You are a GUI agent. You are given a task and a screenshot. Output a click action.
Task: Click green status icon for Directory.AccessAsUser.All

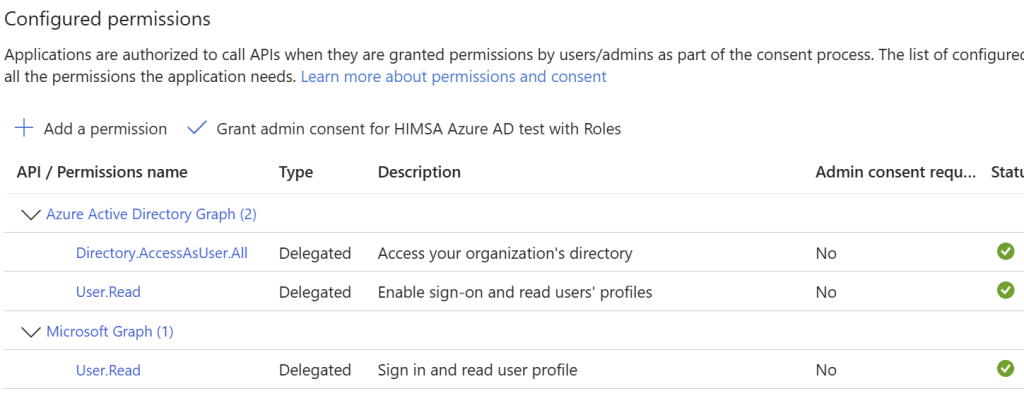coord(1006,251)
